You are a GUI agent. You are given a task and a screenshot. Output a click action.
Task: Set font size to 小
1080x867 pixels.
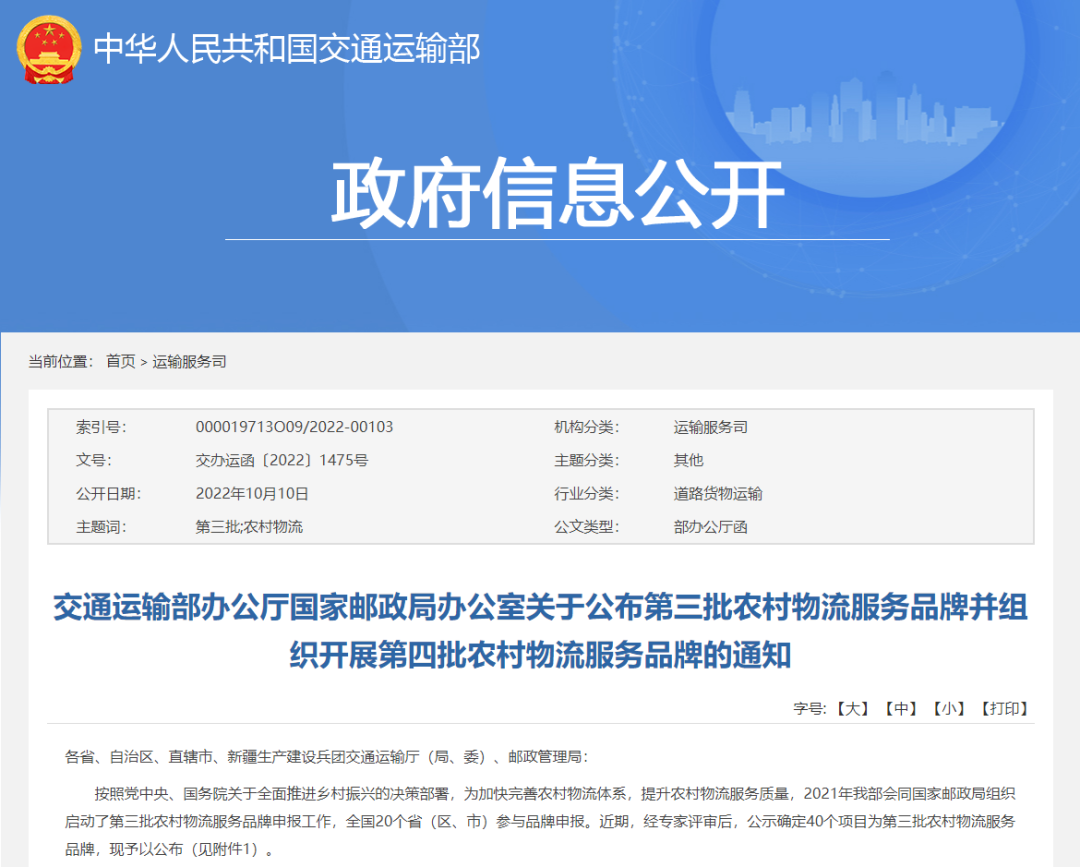tap(949, 709)
